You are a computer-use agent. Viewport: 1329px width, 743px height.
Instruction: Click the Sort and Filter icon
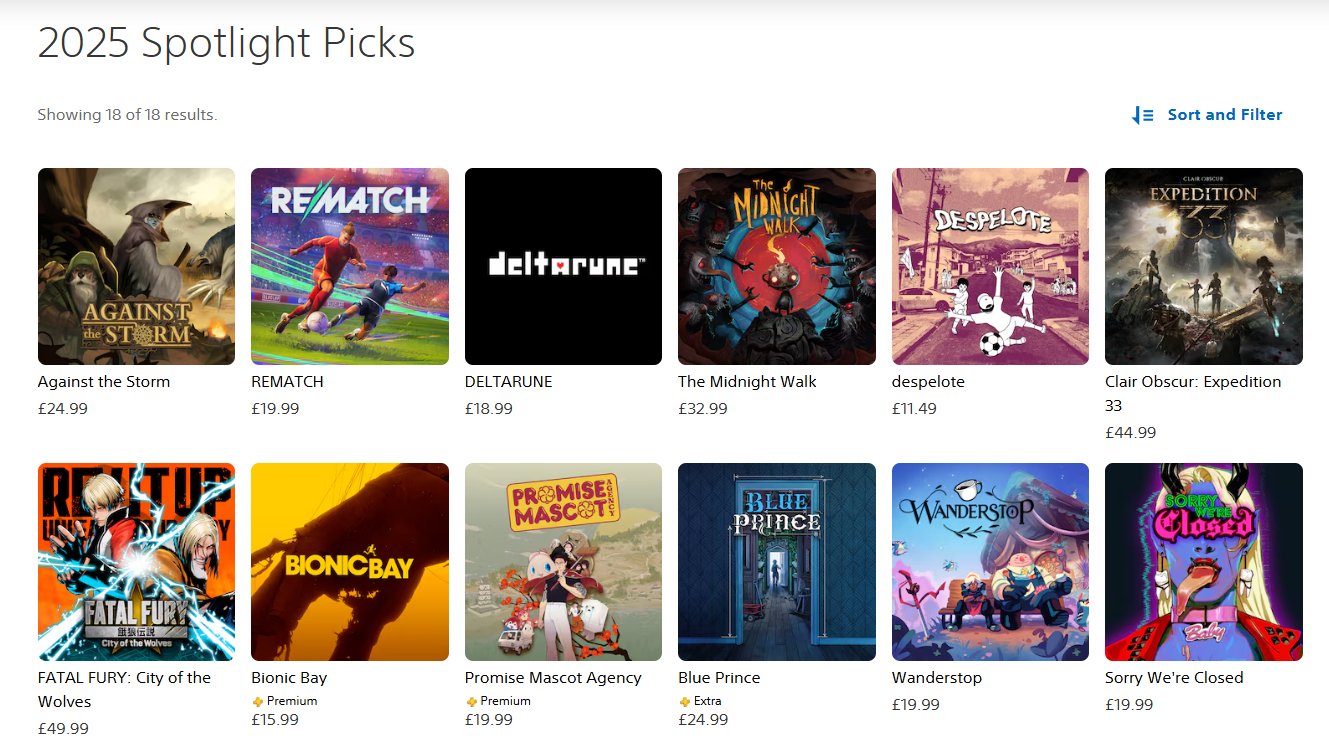coord(1143,115)
